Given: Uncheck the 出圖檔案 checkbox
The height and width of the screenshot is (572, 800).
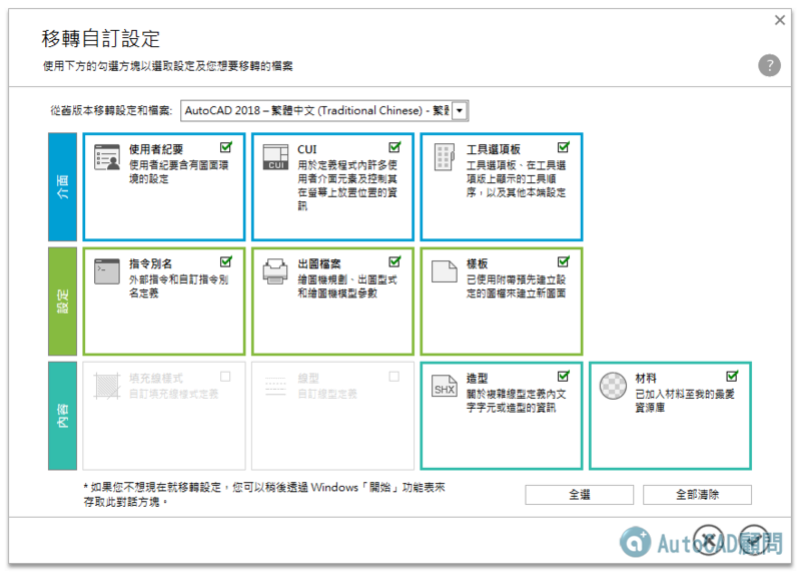Looking at the screenshot, I should click(395, 262).
